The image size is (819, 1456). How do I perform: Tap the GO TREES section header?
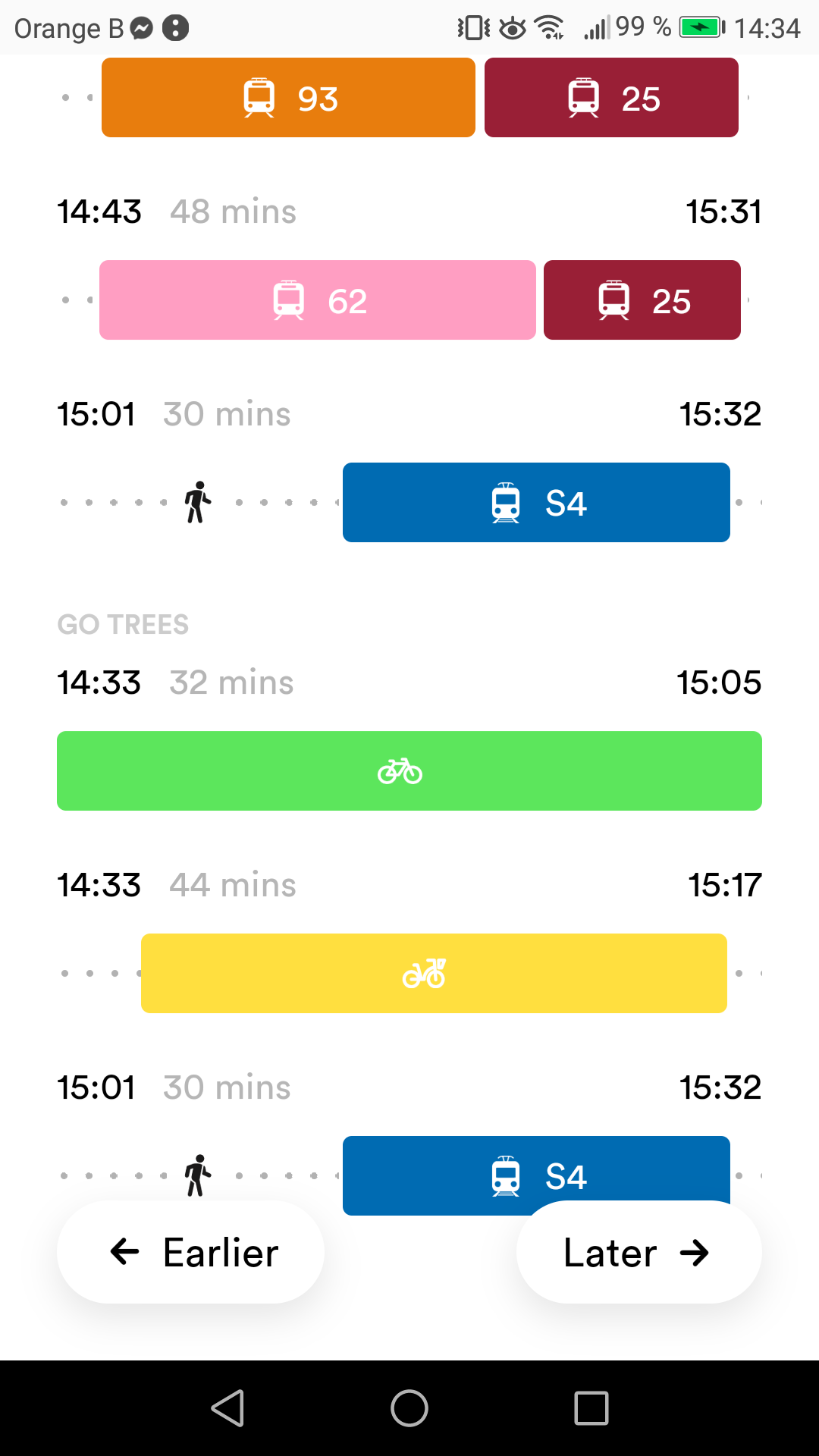[x=123, y=625]
